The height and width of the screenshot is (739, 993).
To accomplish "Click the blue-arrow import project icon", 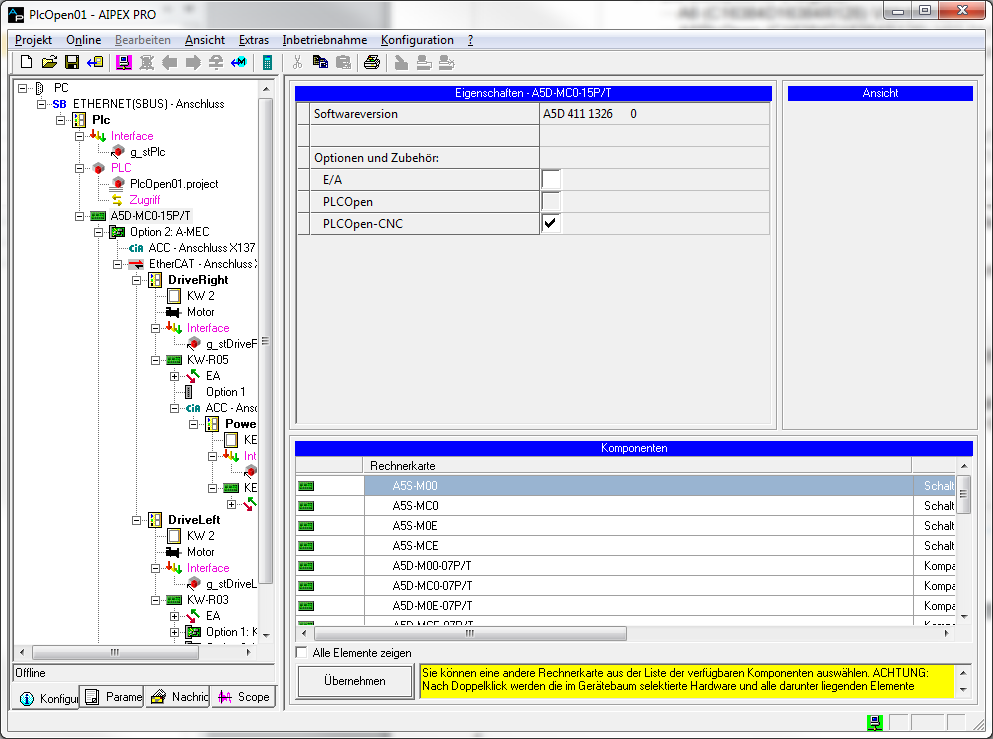I will click(95, 62).
